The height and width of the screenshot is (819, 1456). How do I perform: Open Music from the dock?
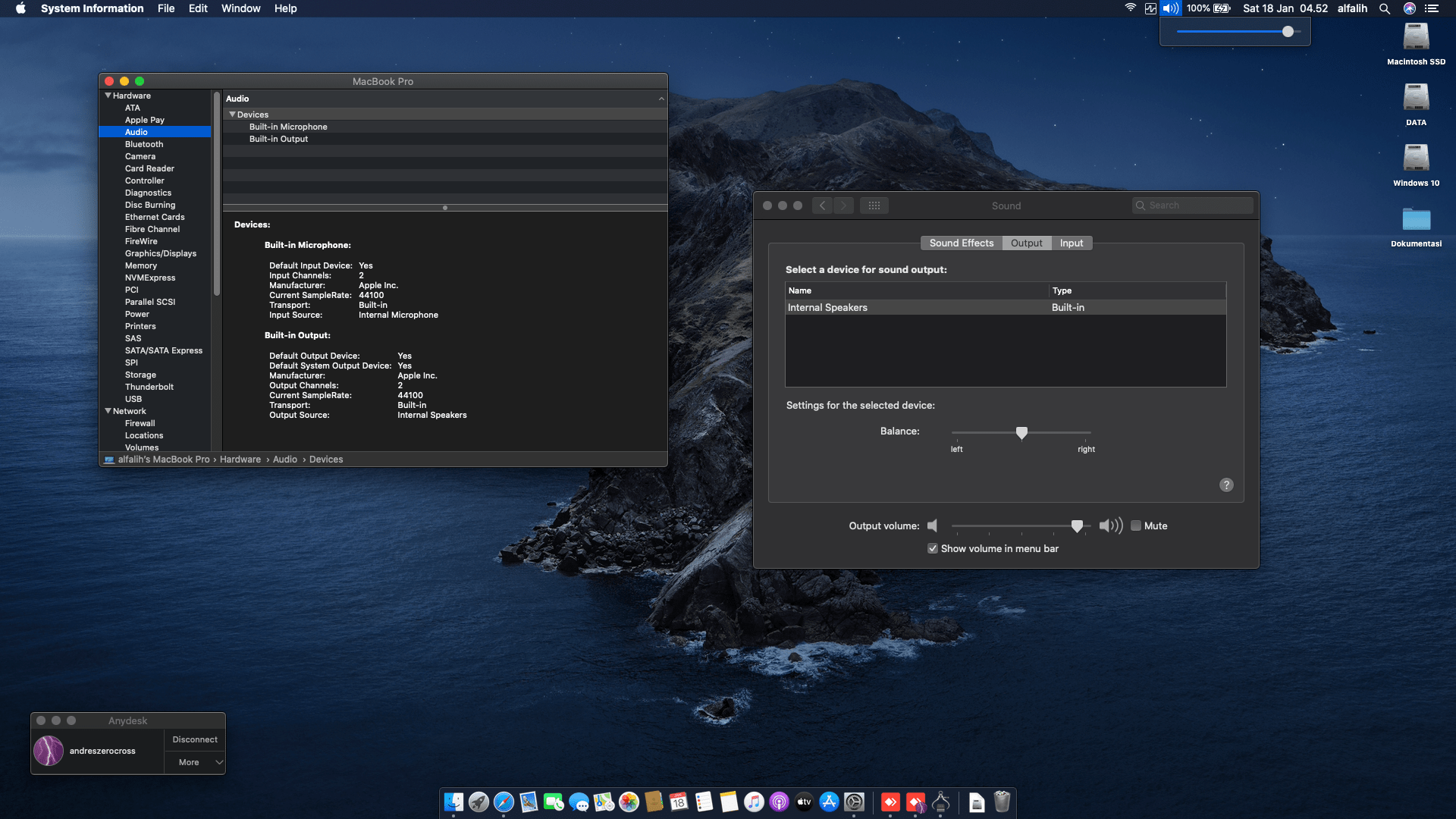(x=754, y=802)
